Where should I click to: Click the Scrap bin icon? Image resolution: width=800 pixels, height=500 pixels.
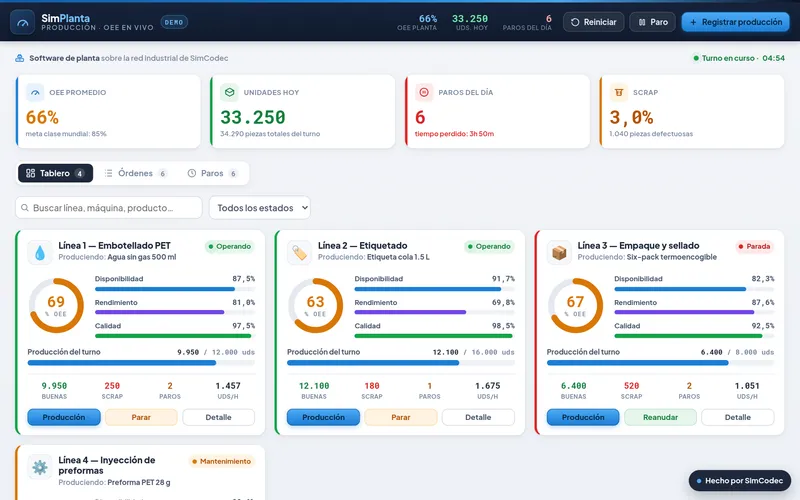point(619,92)
